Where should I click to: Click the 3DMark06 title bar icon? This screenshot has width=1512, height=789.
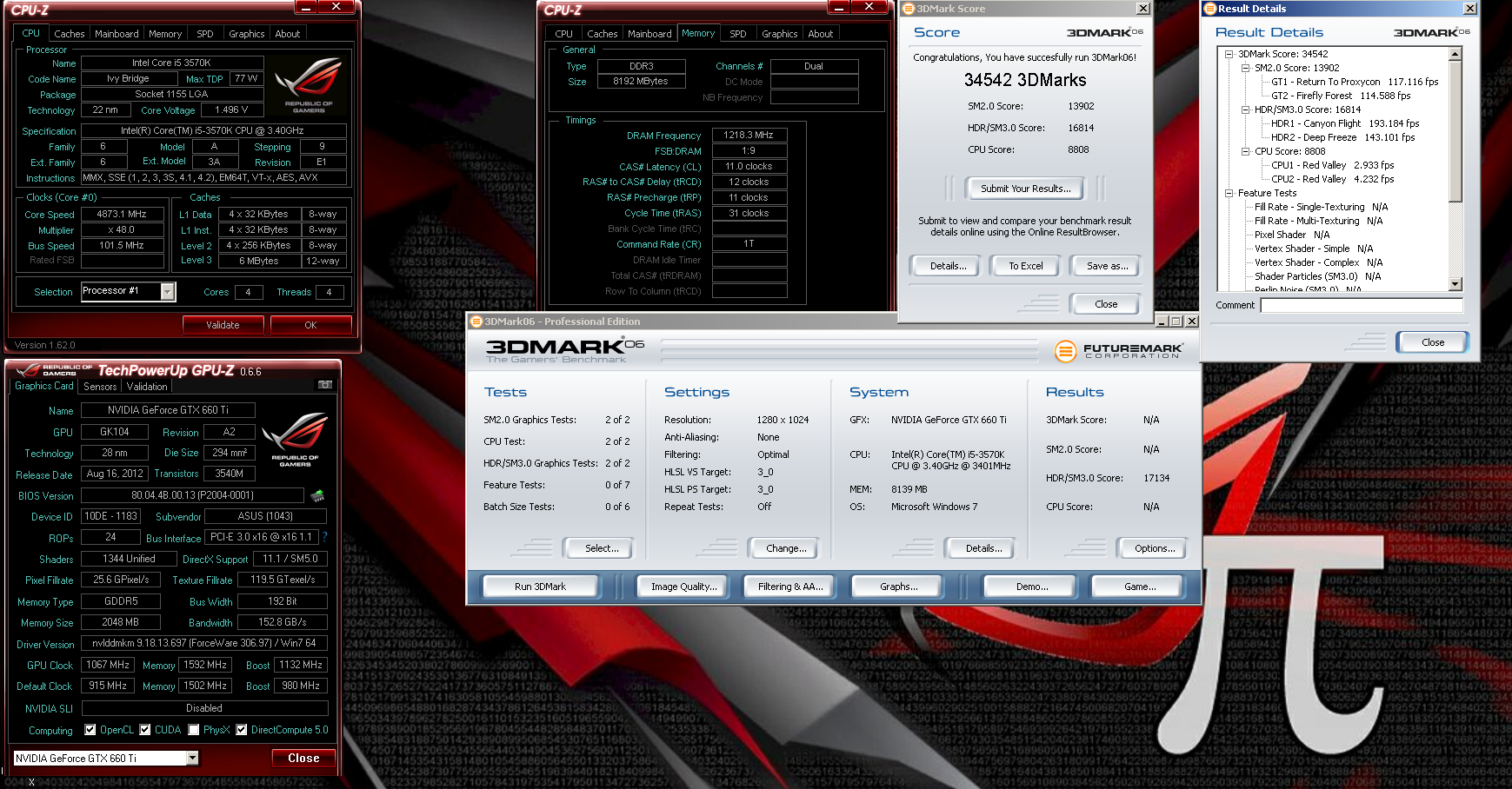coord(476,322)
